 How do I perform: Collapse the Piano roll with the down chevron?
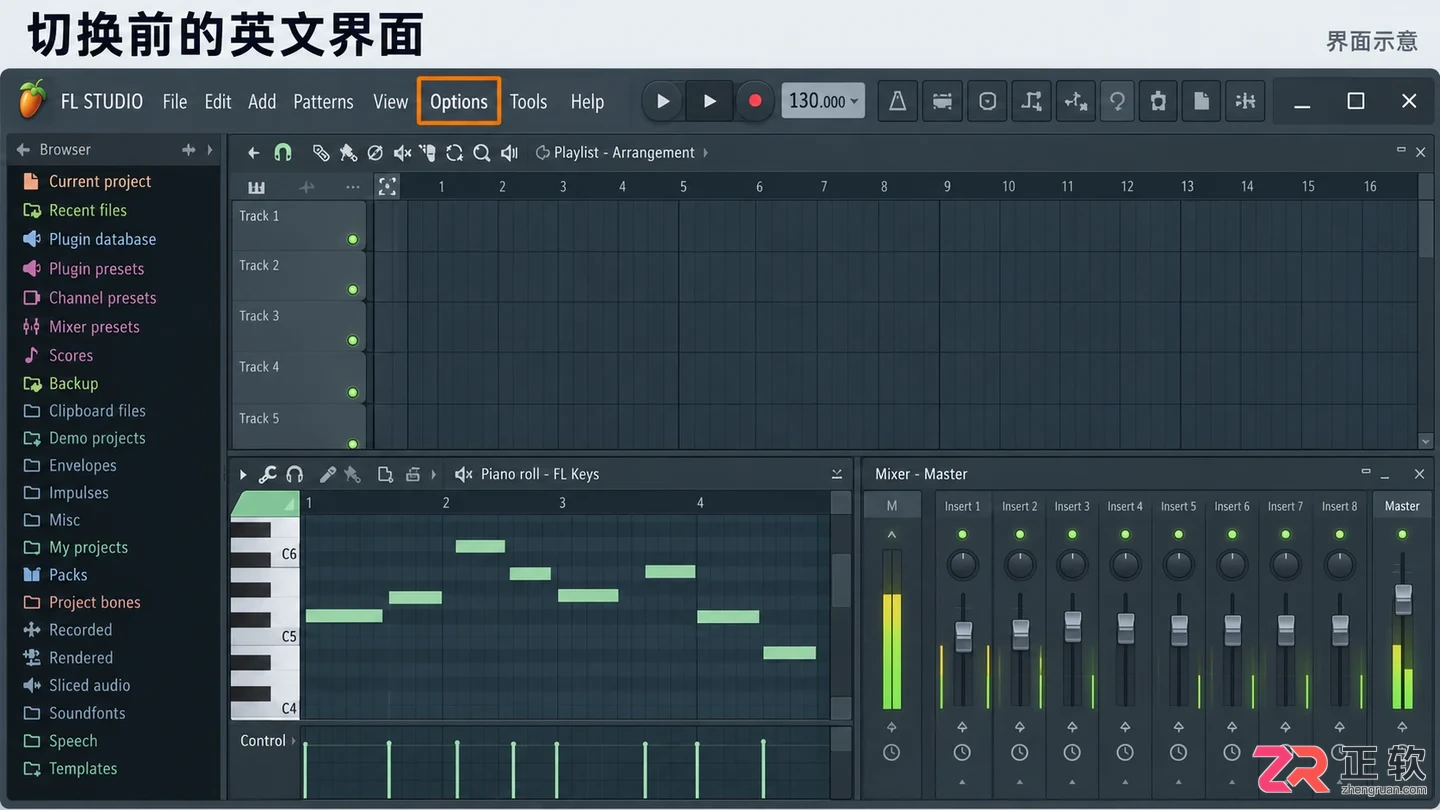click(x=837, y=474)
